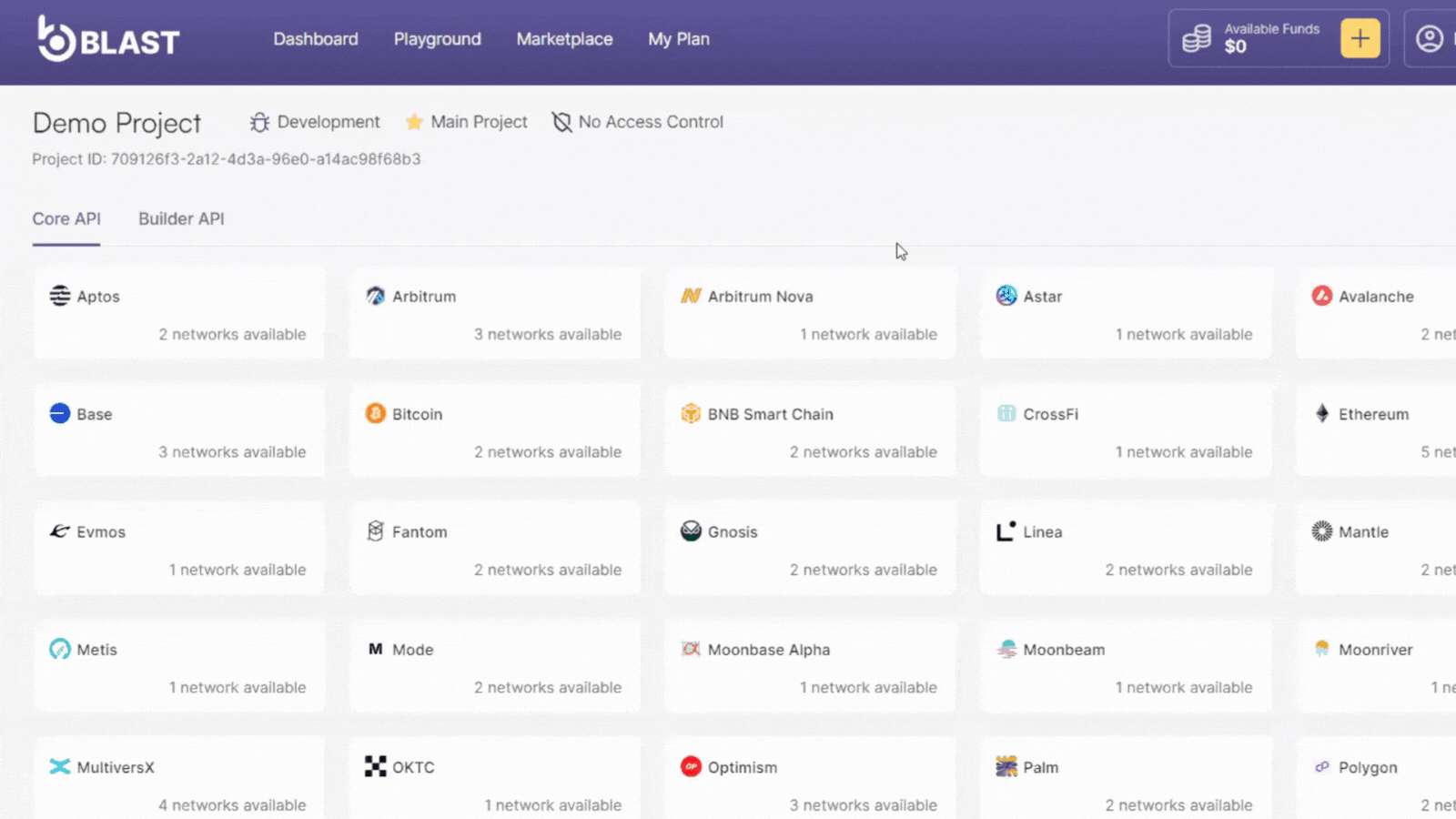Viewport: 1456px width, 819px height.
Task: Click the Development bug icon
Action: (x=260, y=122)
